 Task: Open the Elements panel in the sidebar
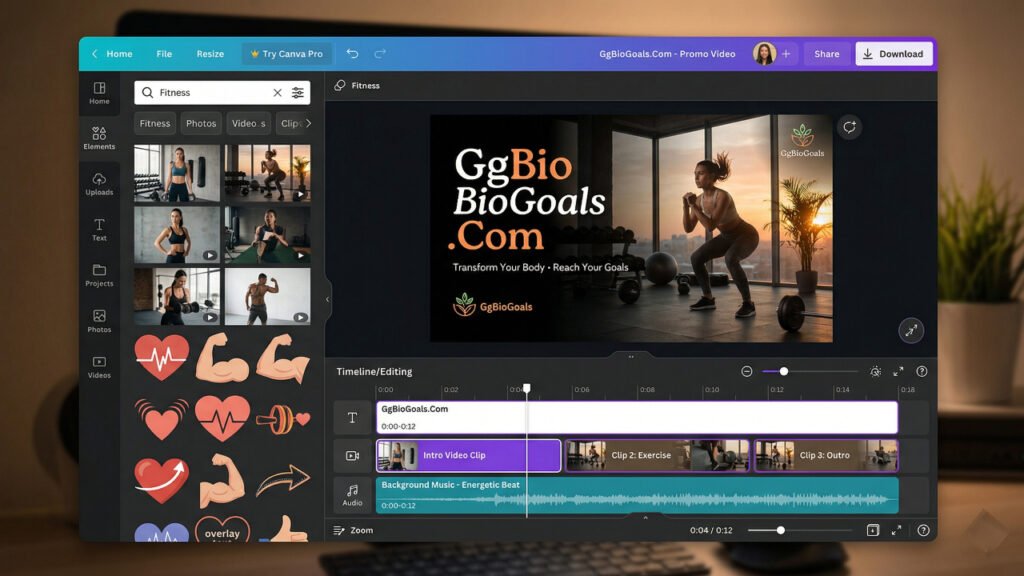pos(99,140)
